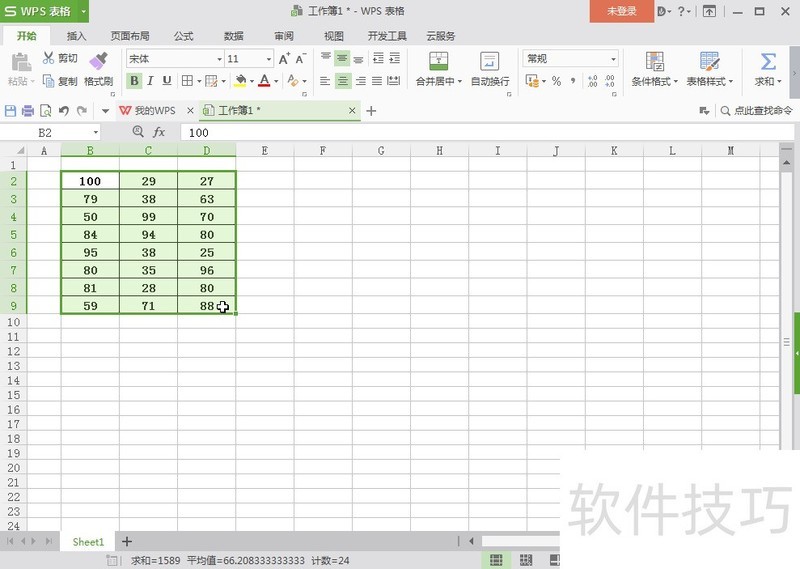Click Print Preview icon

(x=45, y=110)
